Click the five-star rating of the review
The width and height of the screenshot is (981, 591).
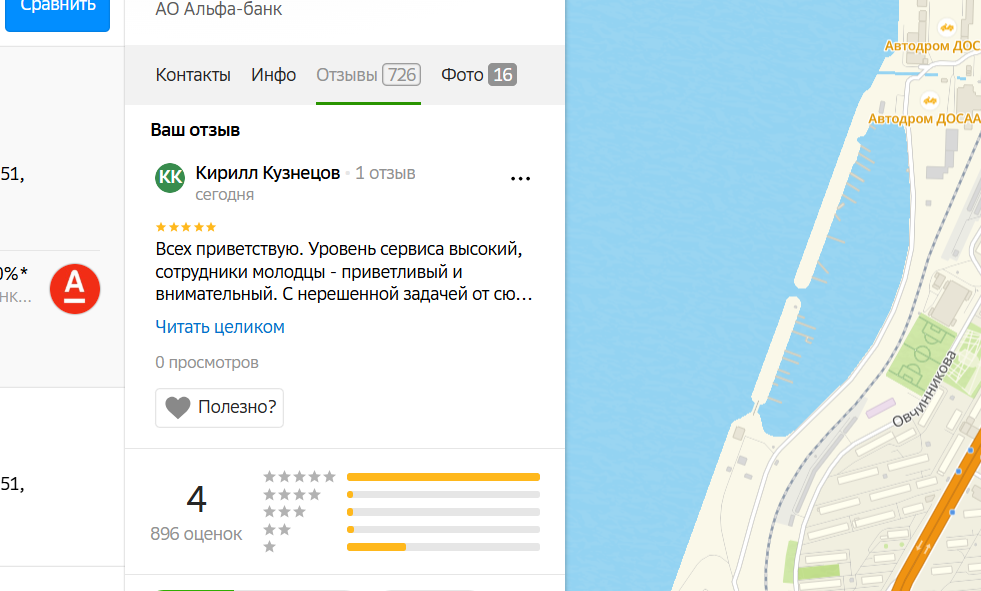(x=186, y=227)
